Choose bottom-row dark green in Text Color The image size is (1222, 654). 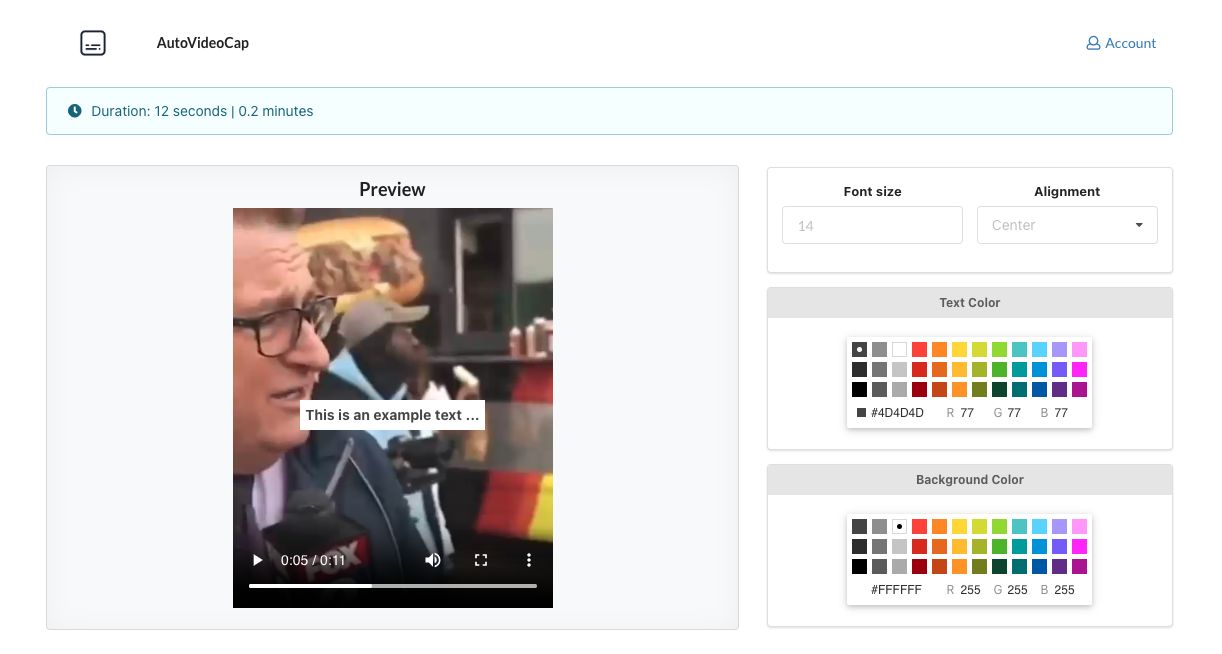click(999, 389)
